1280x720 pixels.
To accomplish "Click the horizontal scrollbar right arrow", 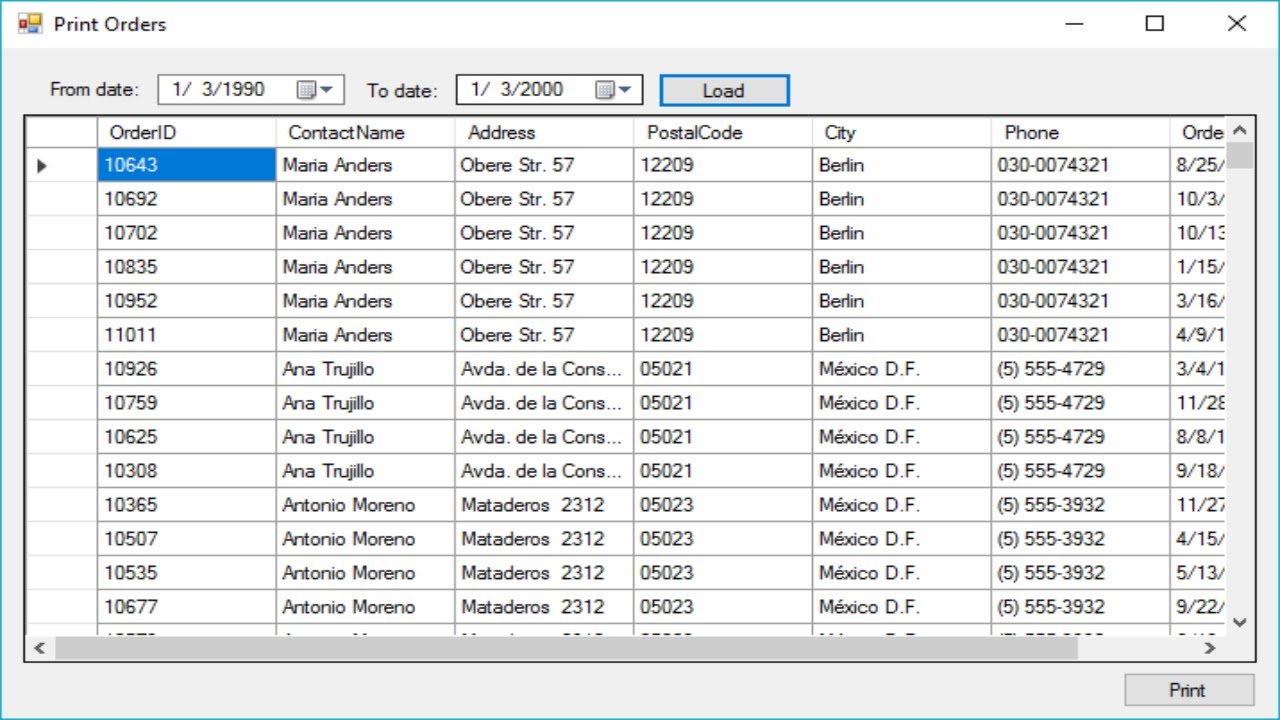I will tap(1210, 648).
